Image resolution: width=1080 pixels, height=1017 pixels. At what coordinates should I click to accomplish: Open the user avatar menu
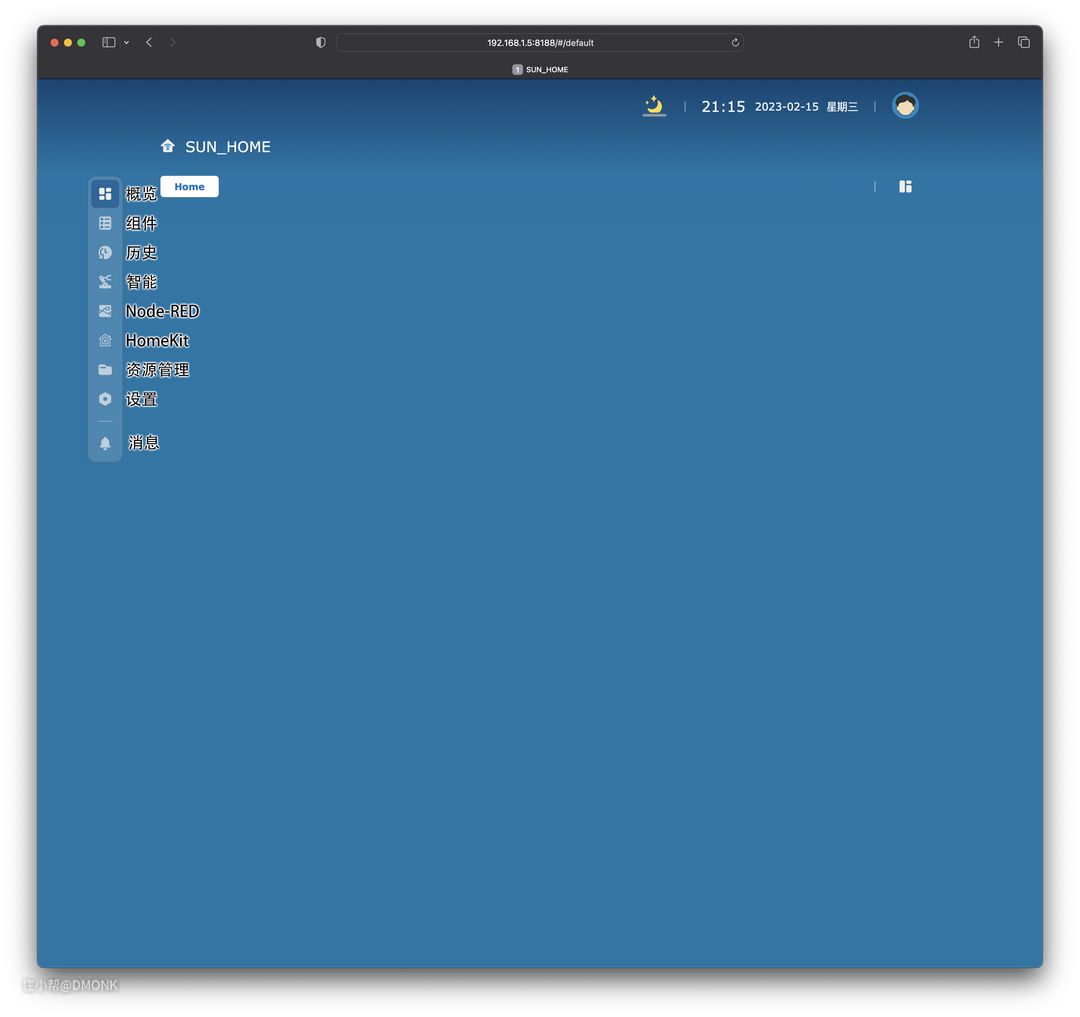click(x=905, y=105)
